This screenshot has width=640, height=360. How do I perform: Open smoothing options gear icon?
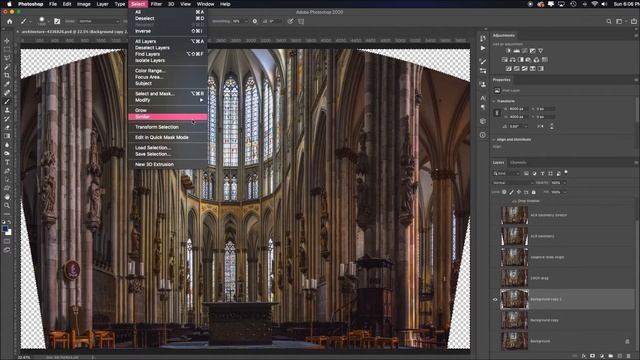tap(255, 21)
